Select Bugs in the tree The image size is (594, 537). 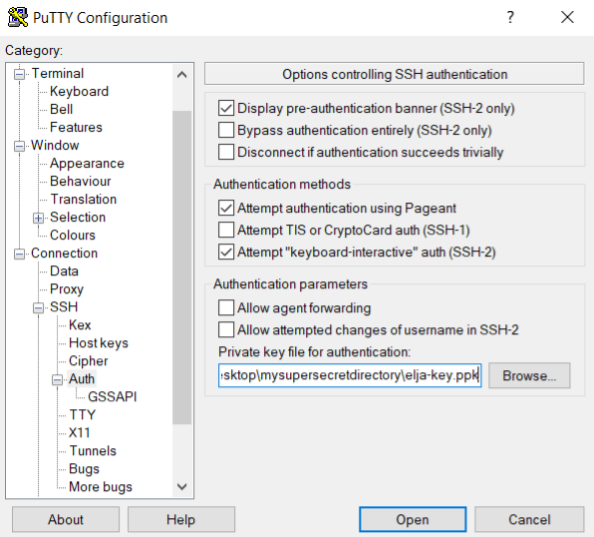pos(84,469)
